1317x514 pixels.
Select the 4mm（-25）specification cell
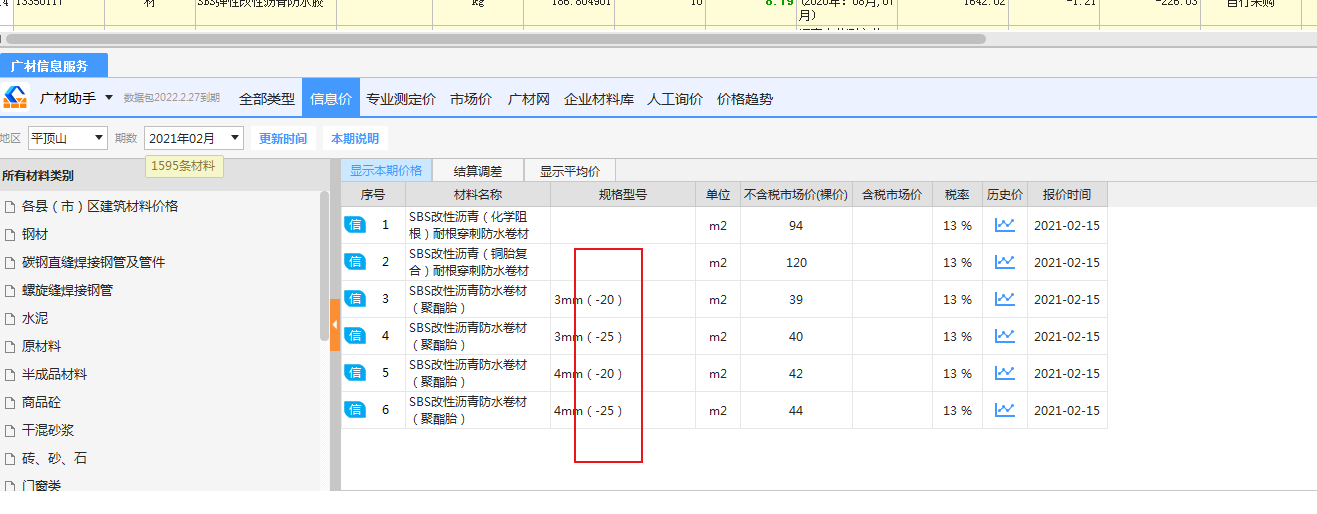[x=623, y=410]
